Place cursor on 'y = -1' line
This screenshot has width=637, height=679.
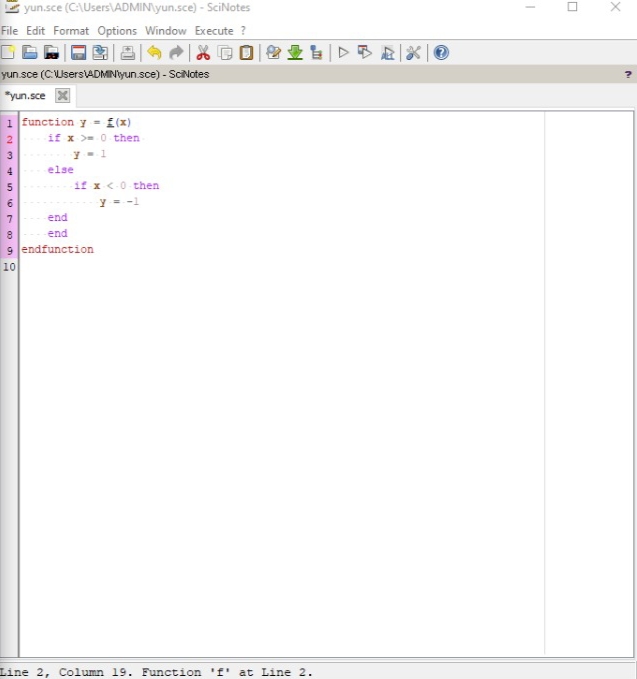pyautogui.click(x=119, y=201)
